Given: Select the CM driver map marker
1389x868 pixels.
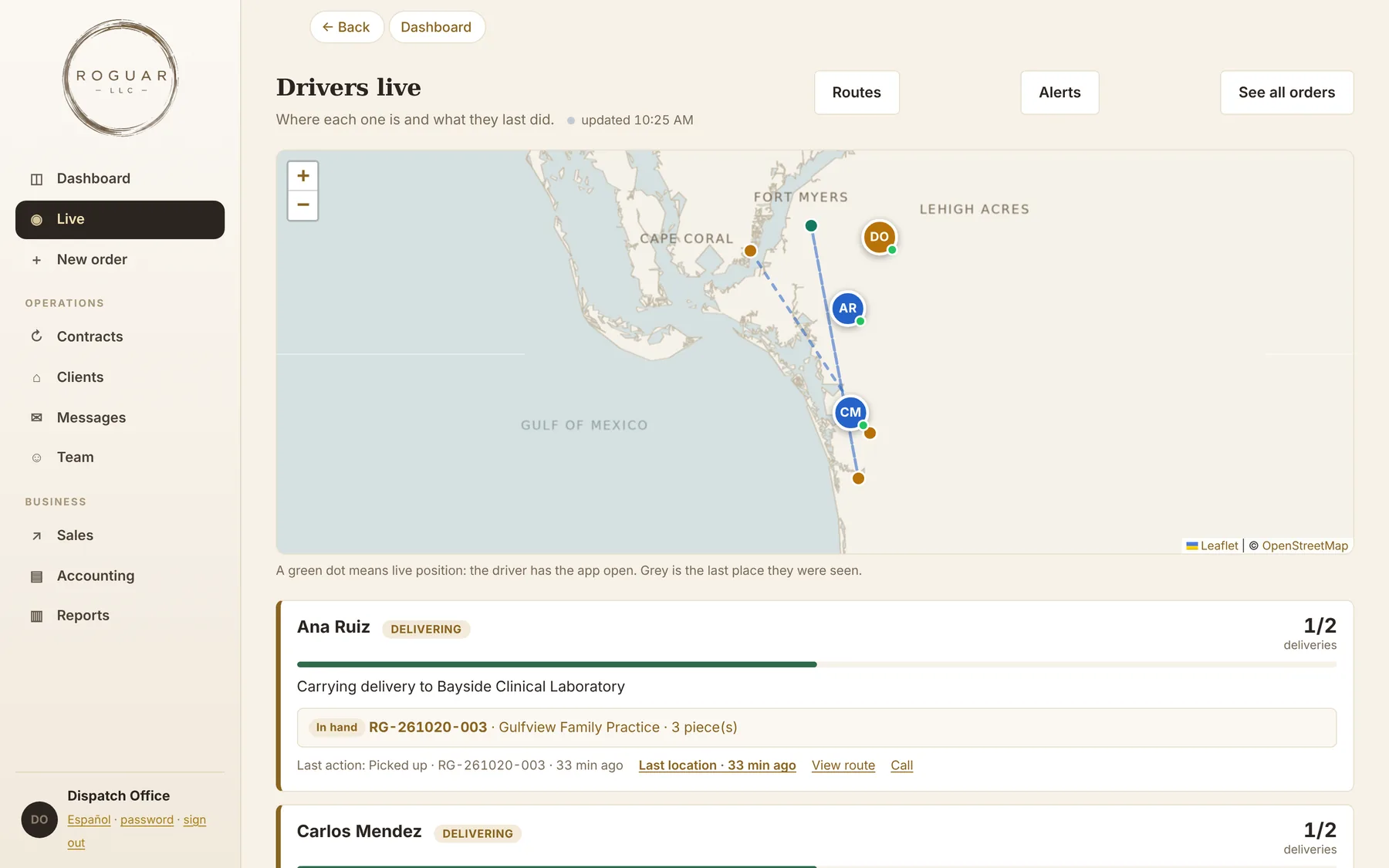Looking at the screenshot, I should click(850, 412).
